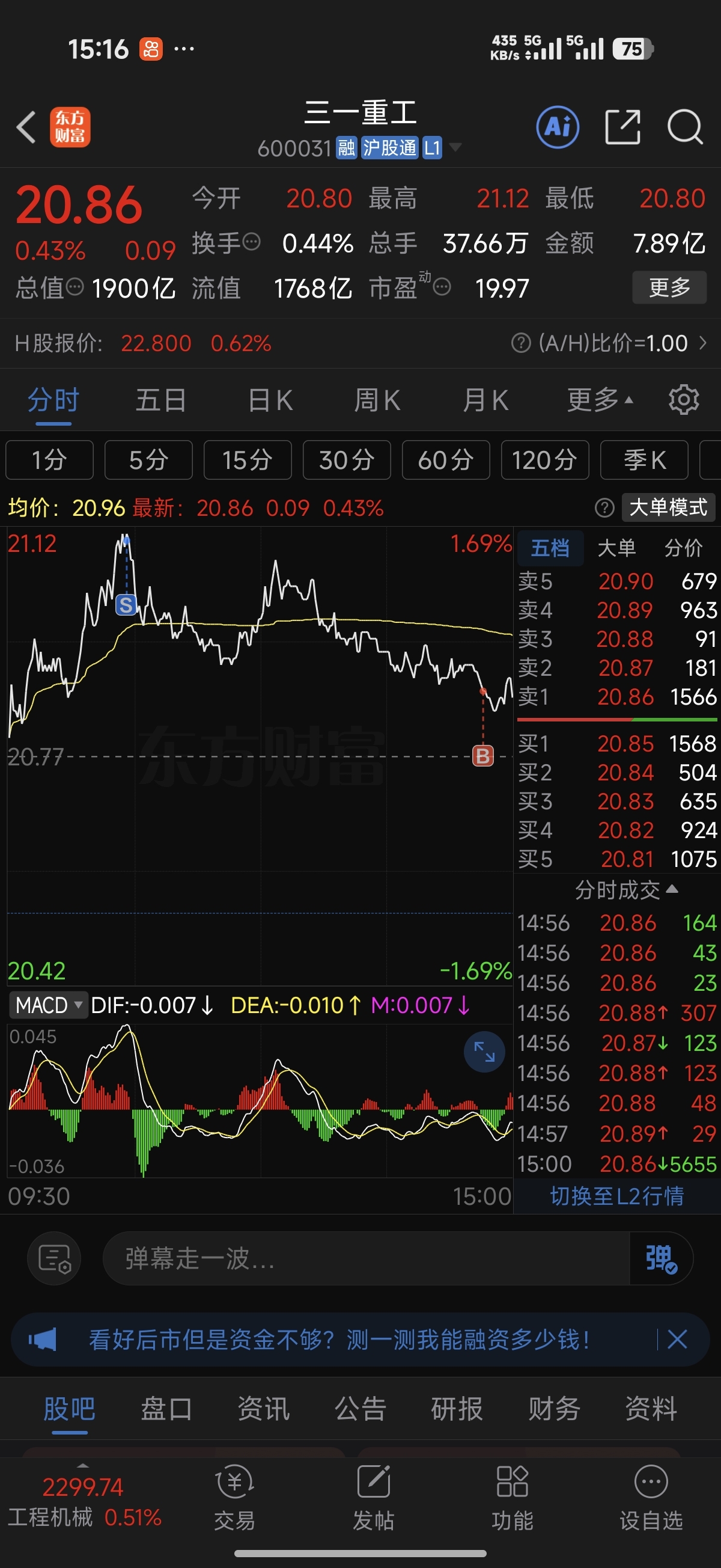Viewport: 721px width, 1568px height.
Task: Select the 五档 order book tab
Action: coord(550,548)
